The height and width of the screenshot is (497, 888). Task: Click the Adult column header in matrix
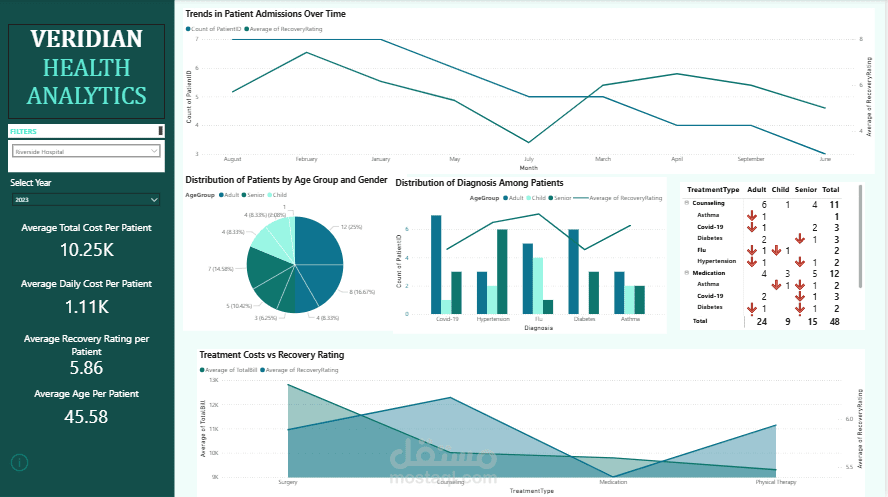(757, 190)
